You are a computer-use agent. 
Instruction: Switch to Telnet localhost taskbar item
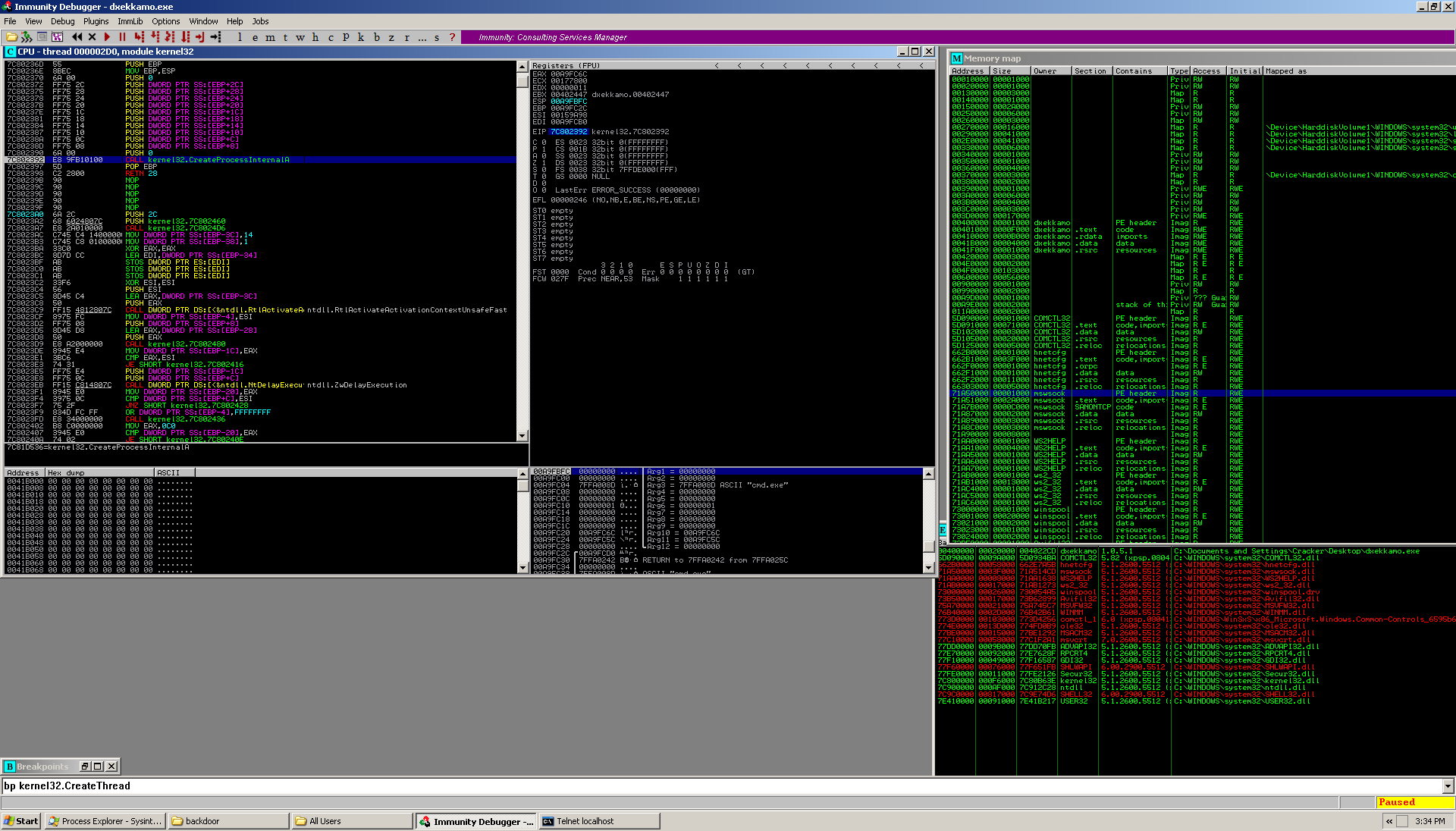click(x=599, y=821)
